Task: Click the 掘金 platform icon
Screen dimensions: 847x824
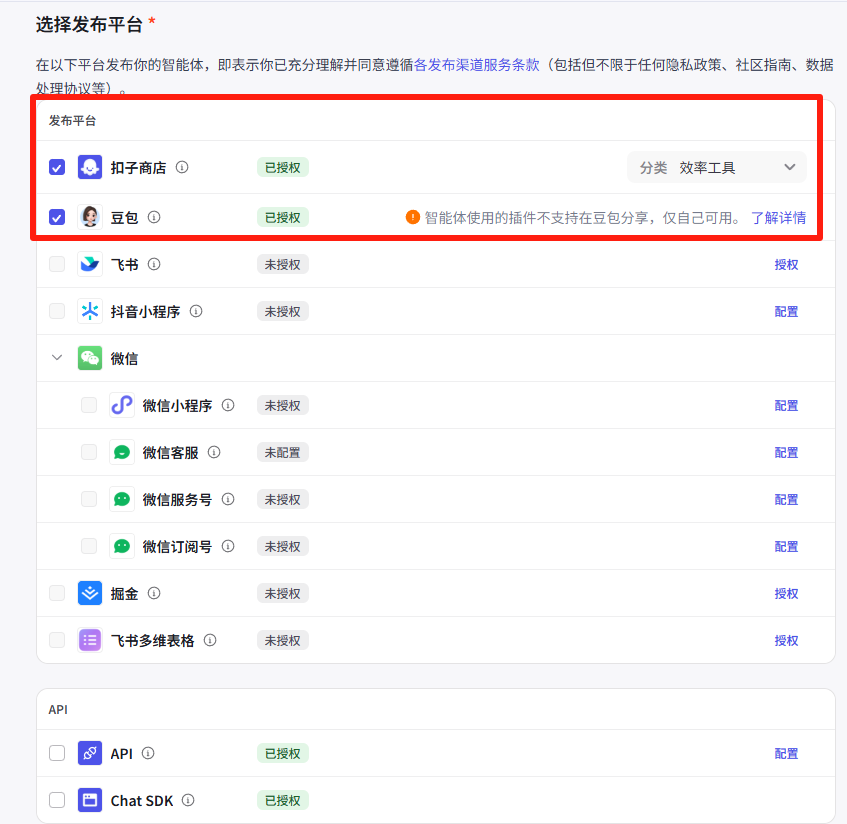Action: [89, 593]
